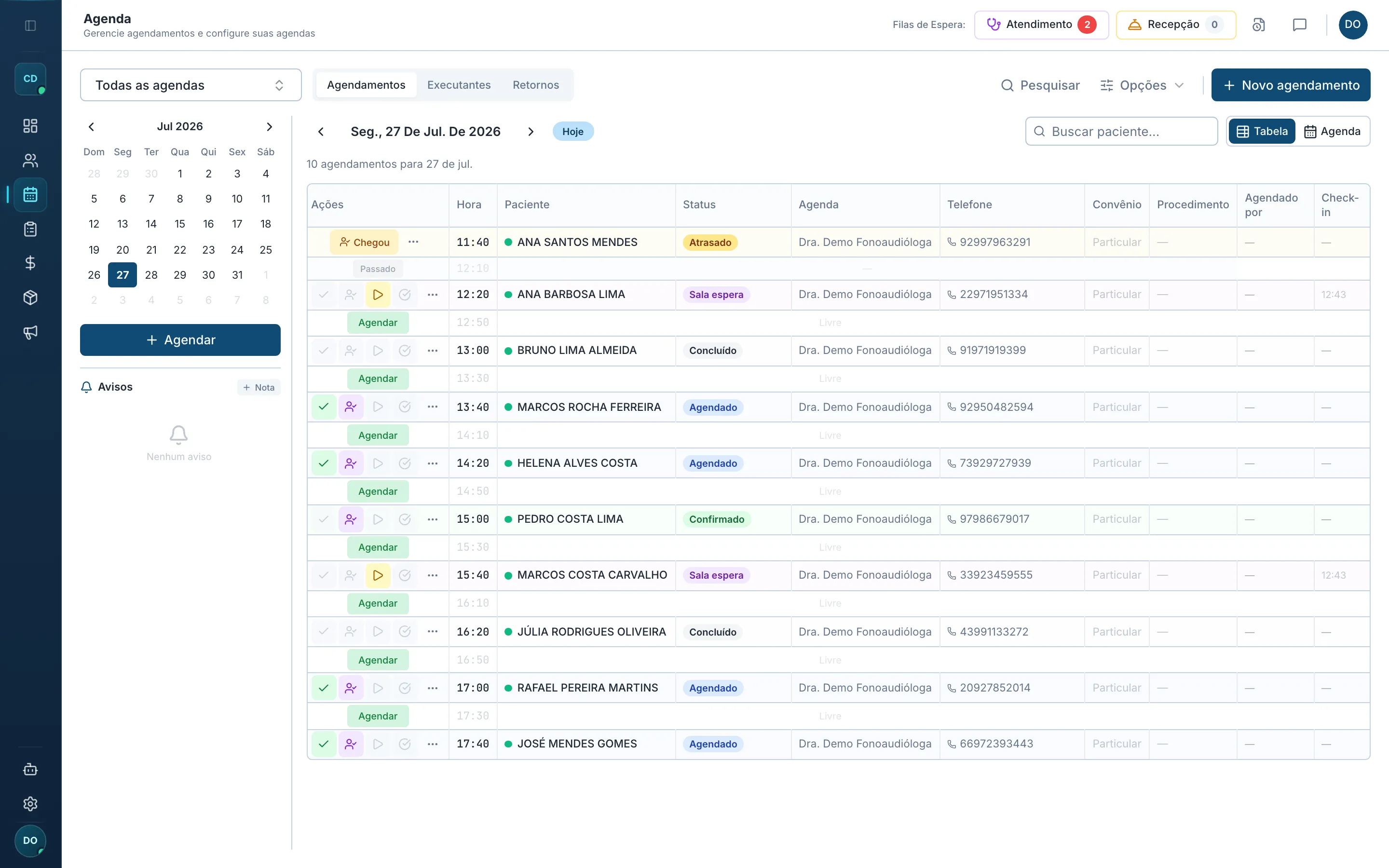This screenshot has width=1389, height=868.
Task: Toggle confirmation check for JOSÉ MENDES GOMES
Action: click(x=324, y=744)
